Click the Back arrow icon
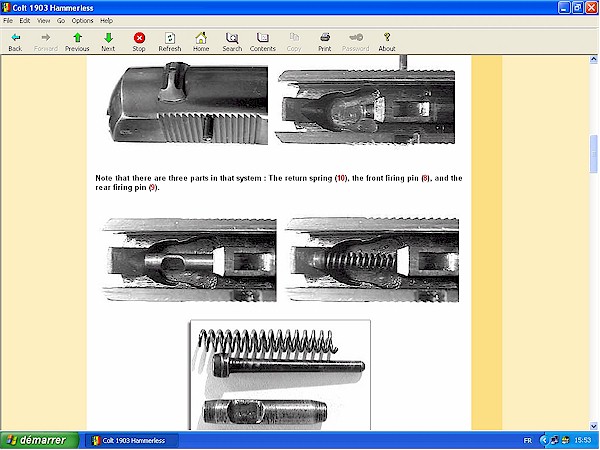 (15, 38)
